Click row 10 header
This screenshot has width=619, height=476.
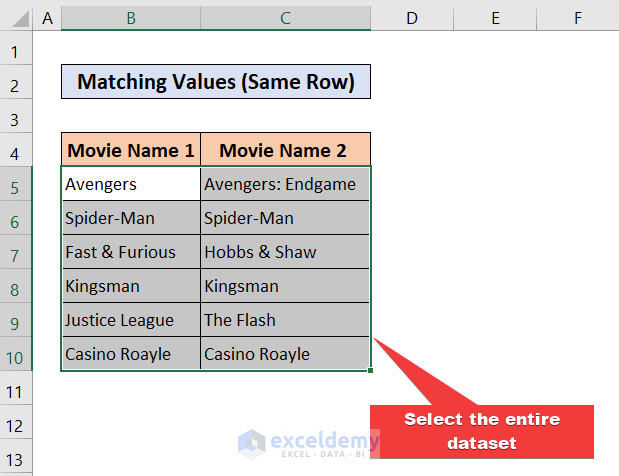pyautogui.click(x=16, y=354)
